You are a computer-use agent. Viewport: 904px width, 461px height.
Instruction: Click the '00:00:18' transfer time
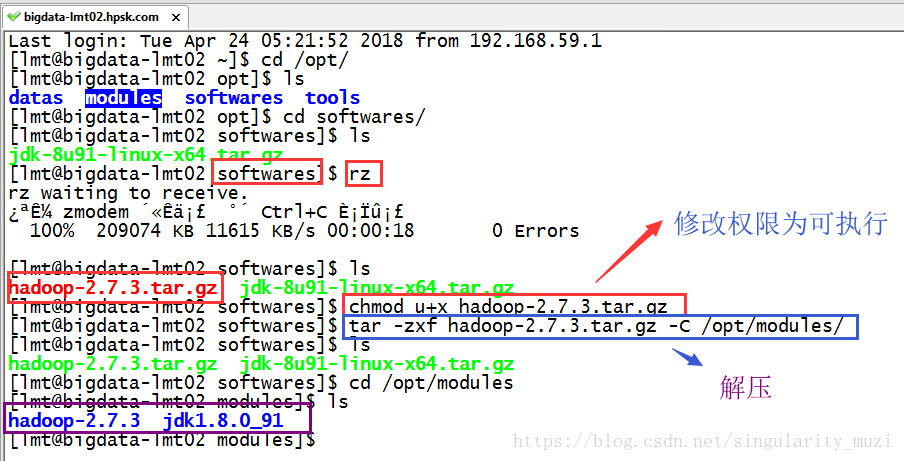[x=371, y=231]
